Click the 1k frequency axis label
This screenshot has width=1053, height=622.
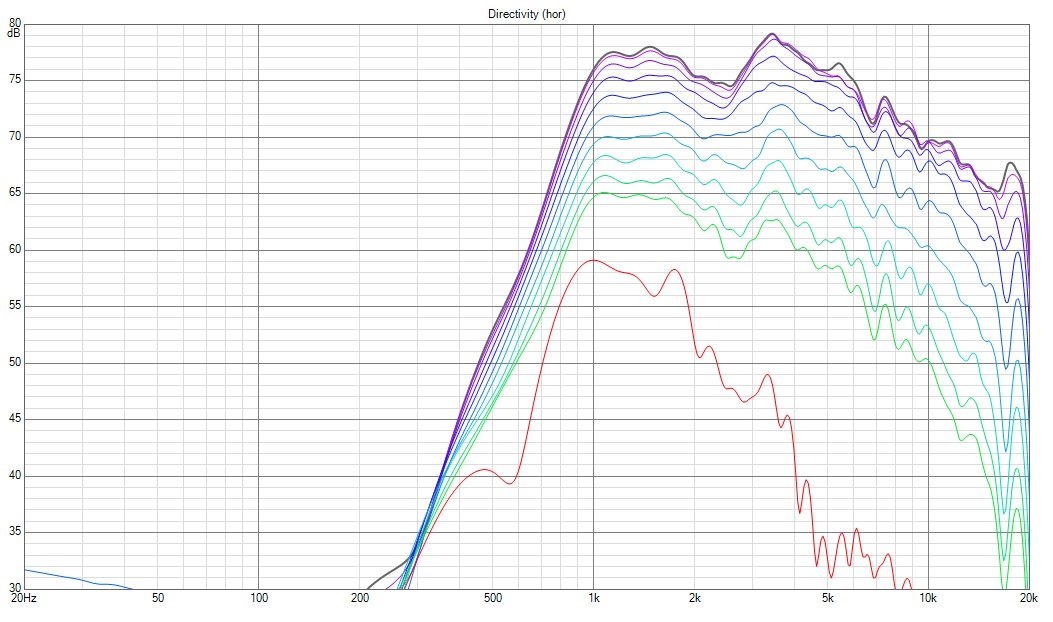594,598
